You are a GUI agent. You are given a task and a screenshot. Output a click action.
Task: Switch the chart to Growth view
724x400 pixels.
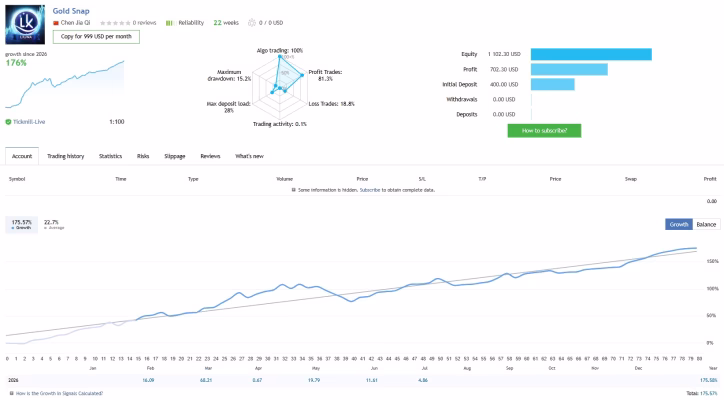click(679, 224)
